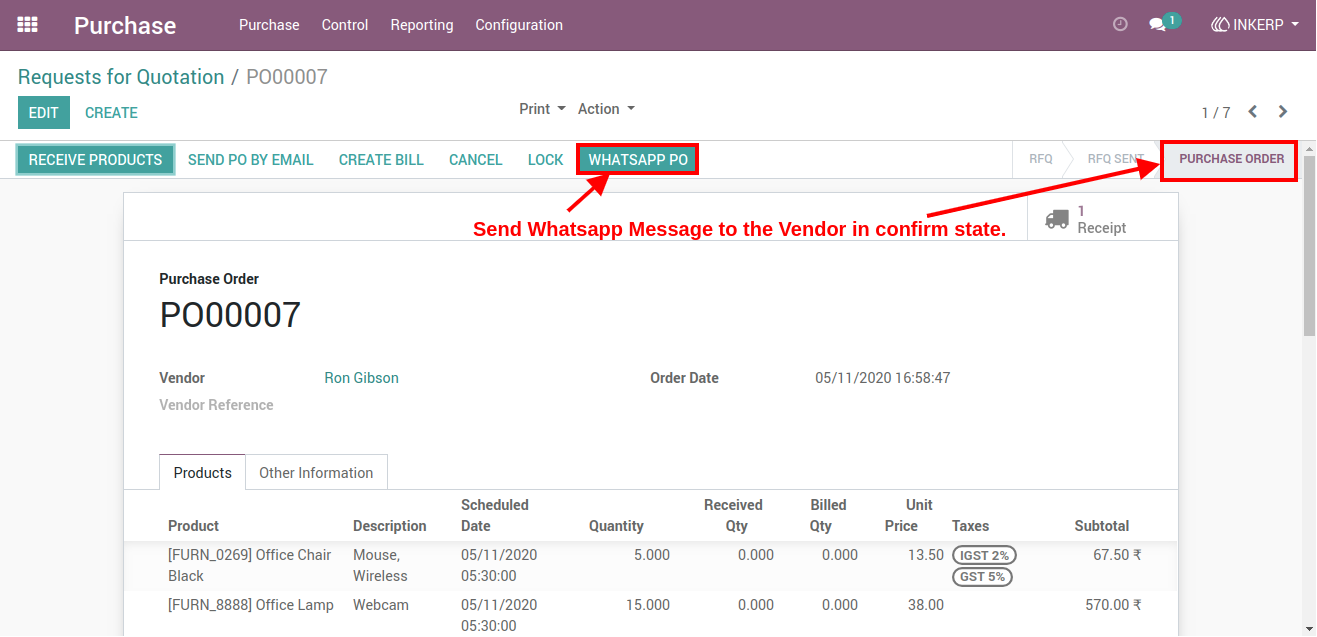Expand the Print dropdown

pyautogui.click(x=542, y=109)
